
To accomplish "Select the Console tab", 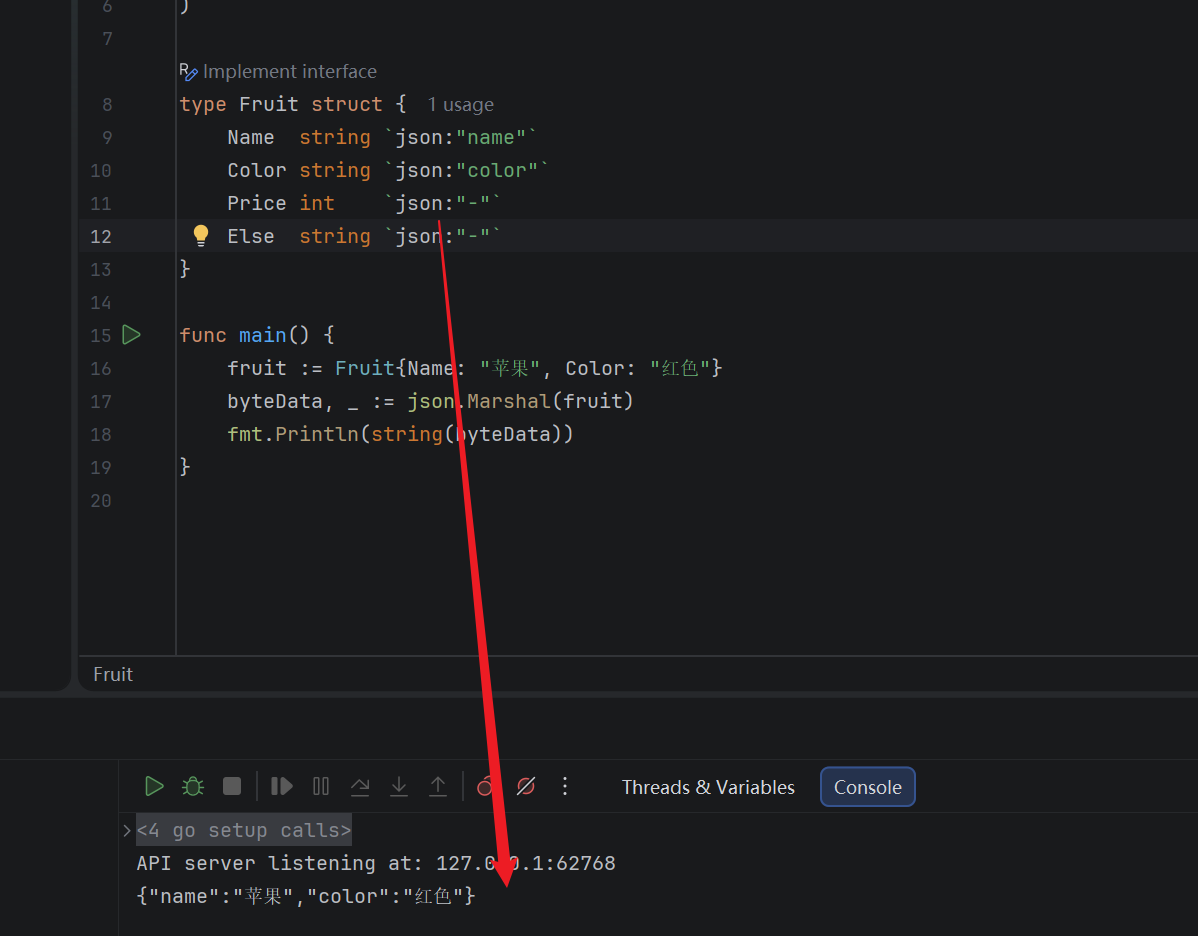I will [x=867, y=787].
